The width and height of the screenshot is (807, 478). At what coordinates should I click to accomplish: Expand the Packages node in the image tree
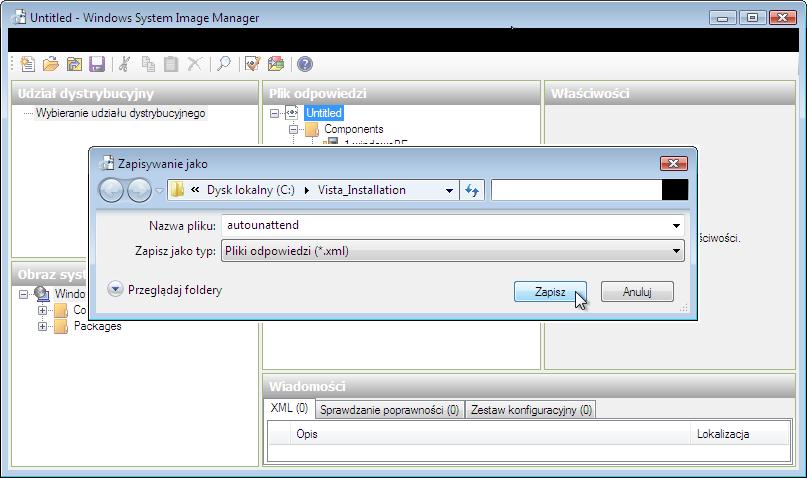point(43,326)
